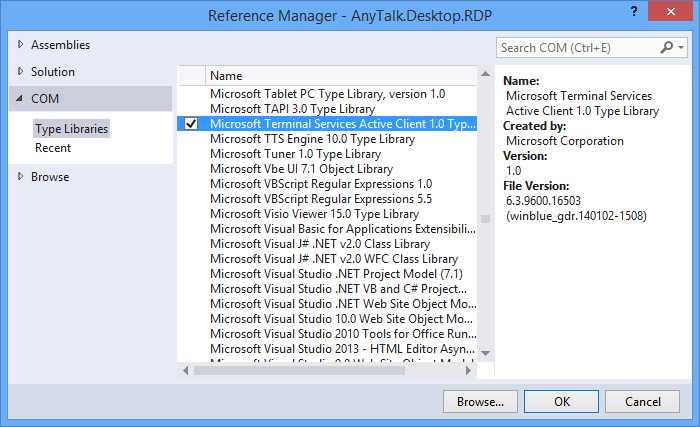Image resolution: width=700 pixels, height=427 pixels.
Task: Select Microsoft Visual Studio 10.0 Web Site Object row
Action: tap(327, 318)
